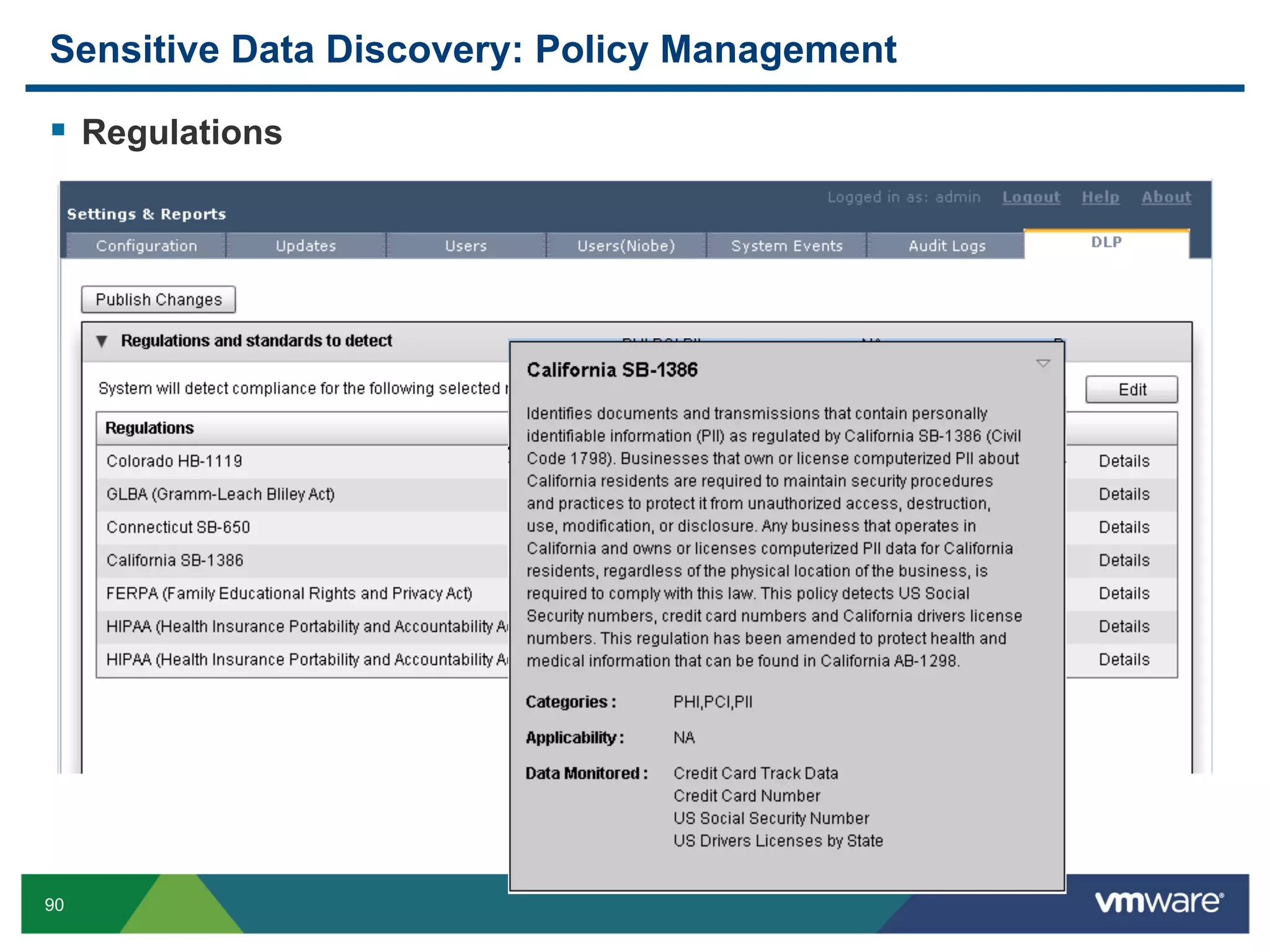Viewport: 1270px width, 952px height.
Task: Click US Drivers Licenses by State entry
Action: coord(778,841)
